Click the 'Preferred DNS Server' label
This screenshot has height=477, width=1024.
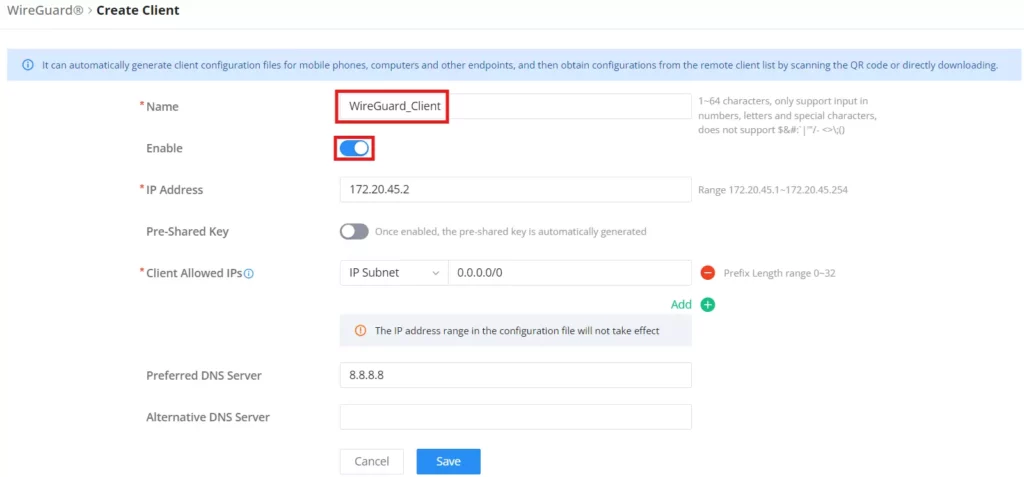tap(204, 376)
